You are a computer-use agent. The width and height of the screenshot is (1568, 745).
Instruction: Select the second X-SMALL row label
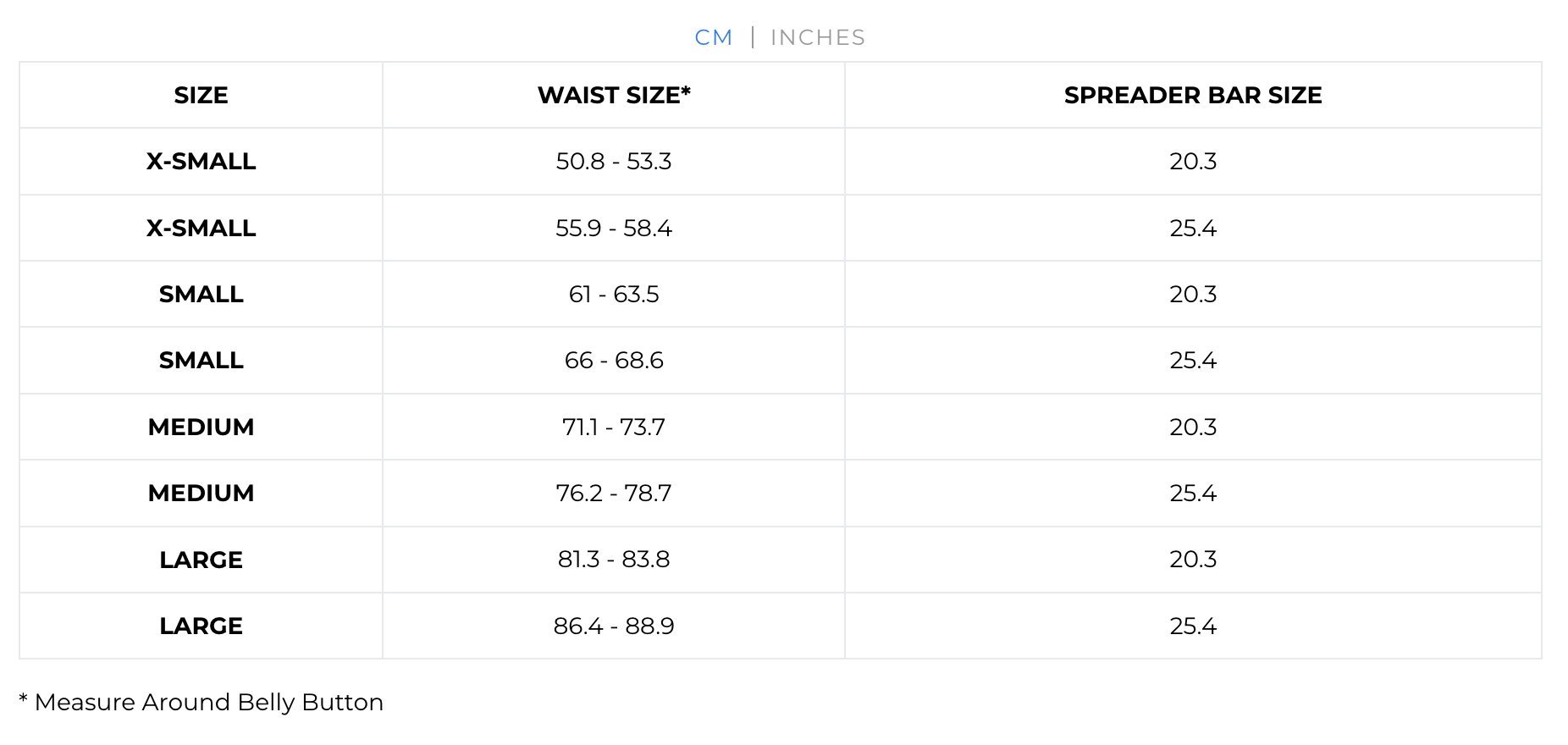(x=202, y=228)
